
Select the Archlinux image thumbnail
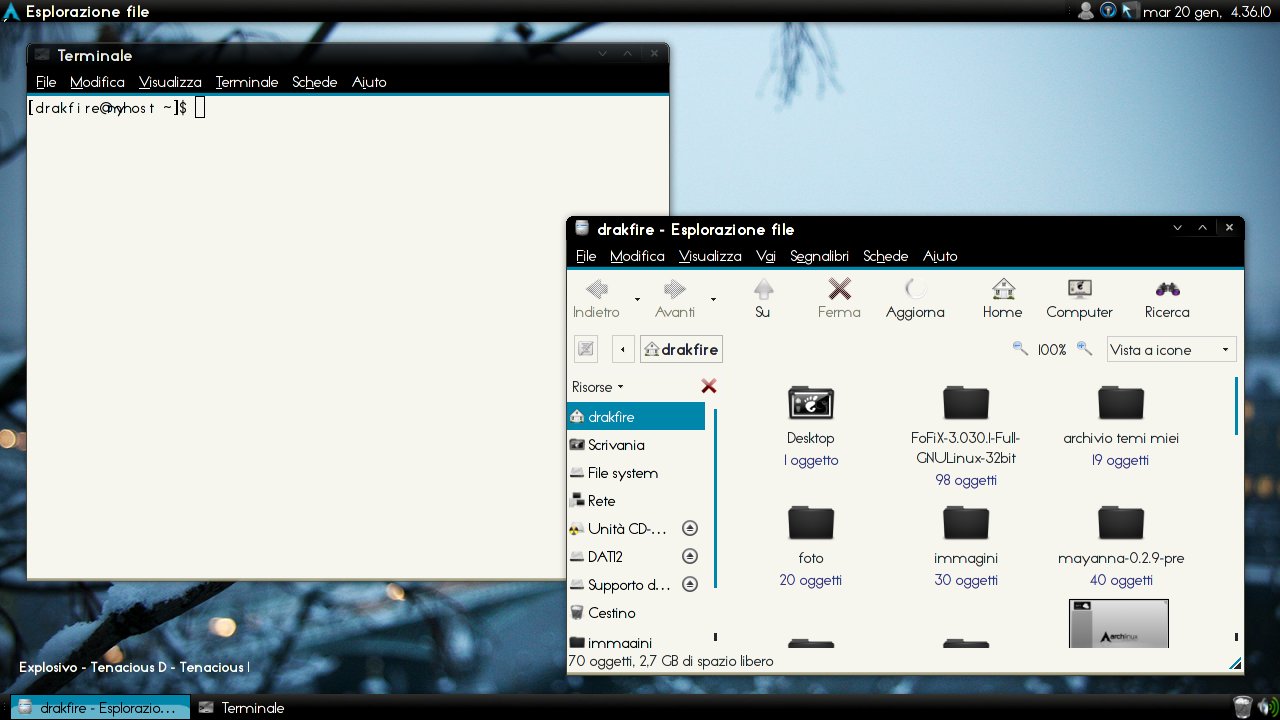click(1119, 623)
